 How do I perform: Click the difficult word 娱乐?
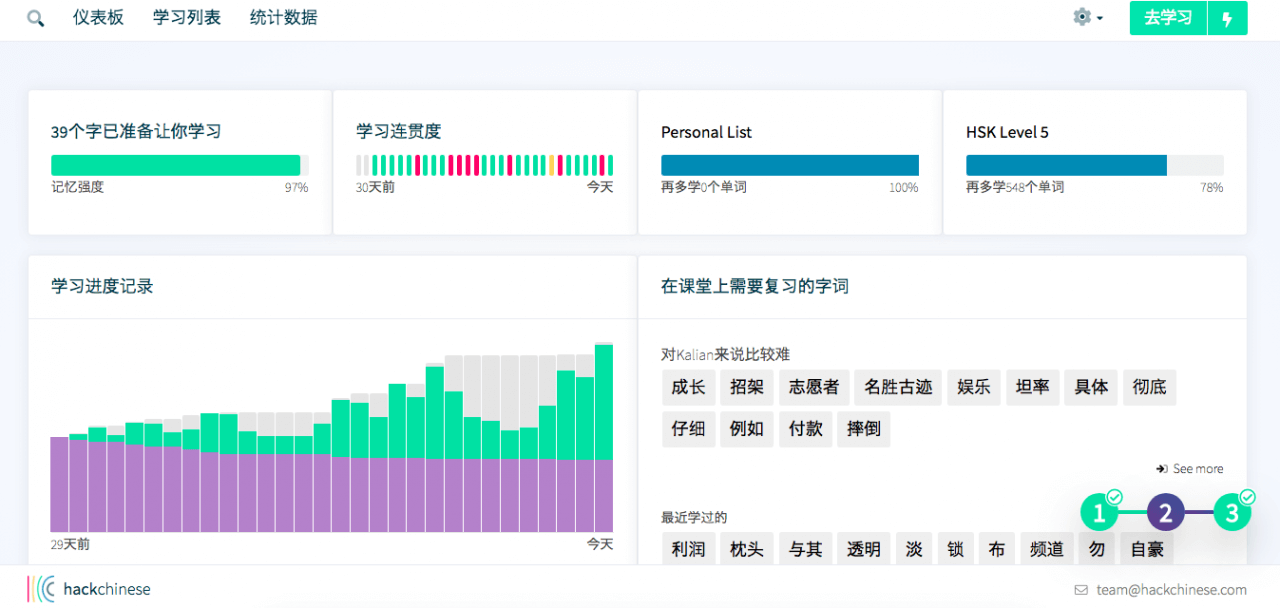point(974,387)
